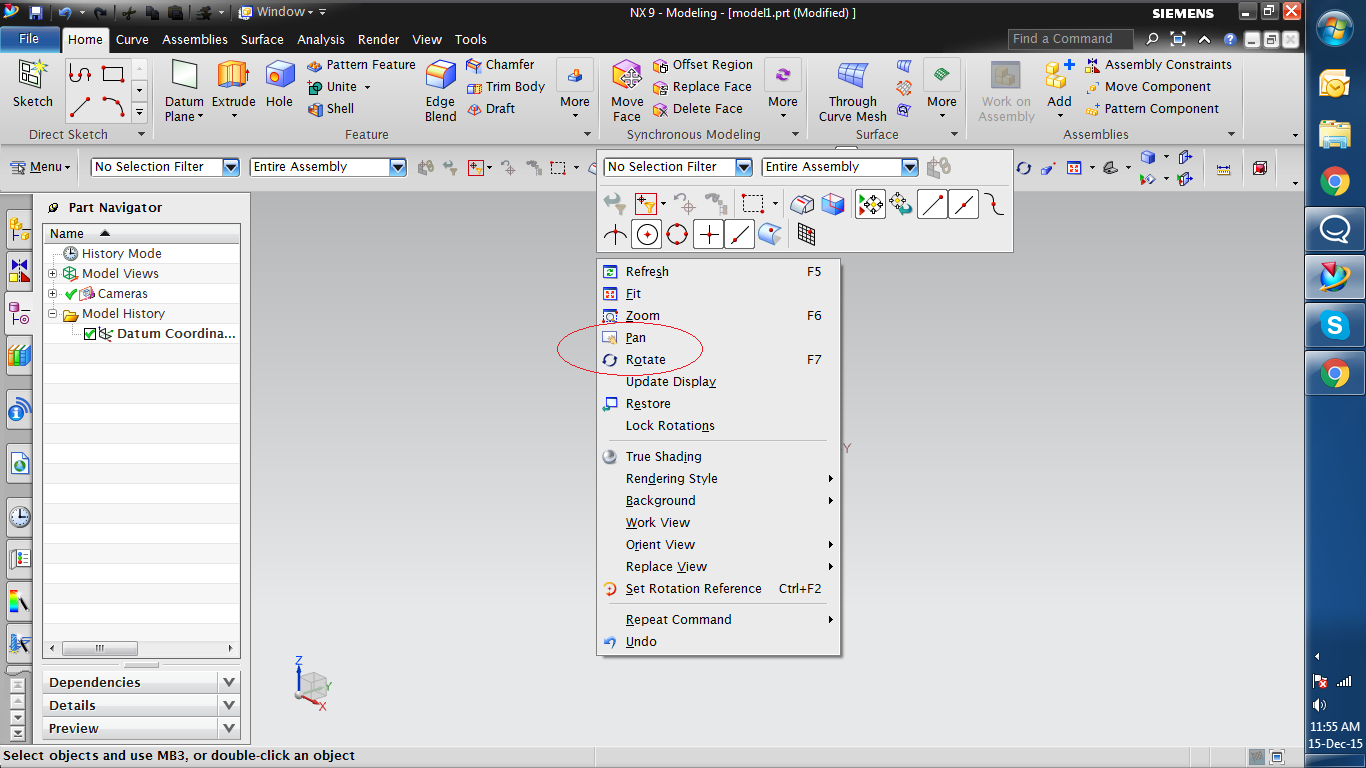This screenshot has width=1366, height=768.
Task: Select the Line sketch tool
Action: pyautogui.click(x=80, y=106)
